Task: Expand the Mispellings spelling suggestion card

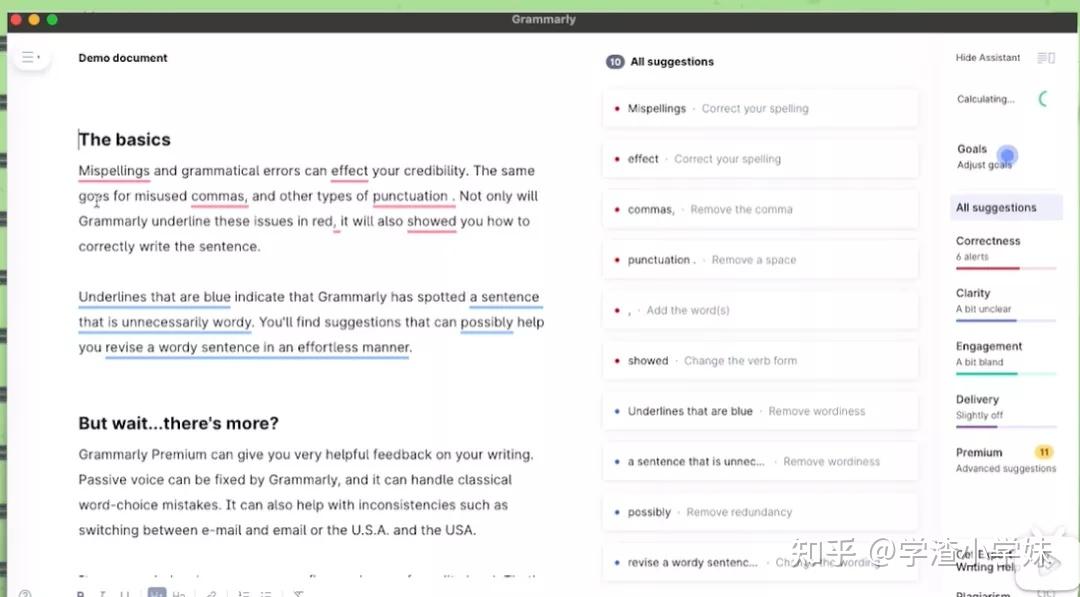Action: [760, 109]
